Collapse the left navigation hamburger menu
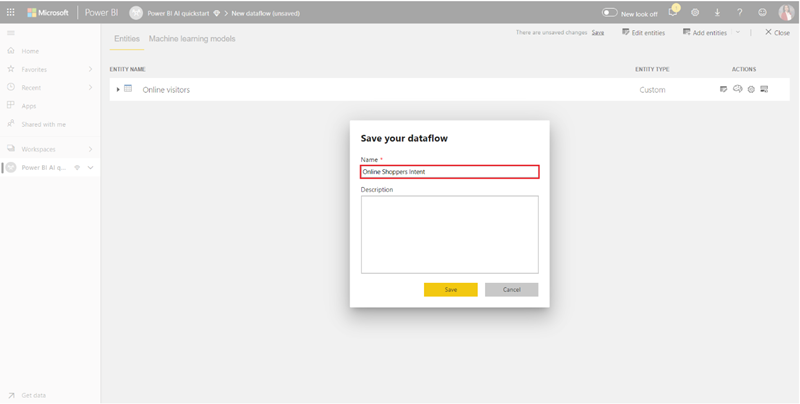Viewport: 800px width, 404px height. click(11, 33)
